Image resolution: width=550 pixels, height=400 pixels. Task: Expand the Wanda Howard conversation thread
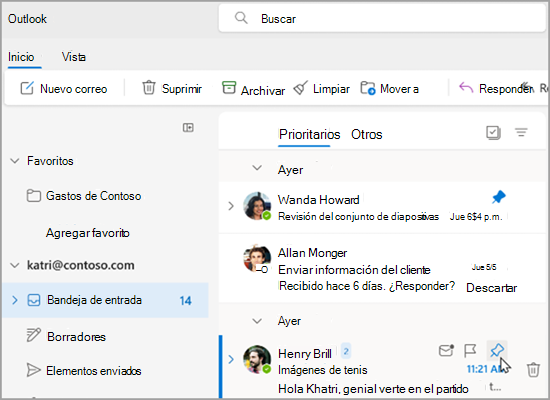(x=231, y=206)
